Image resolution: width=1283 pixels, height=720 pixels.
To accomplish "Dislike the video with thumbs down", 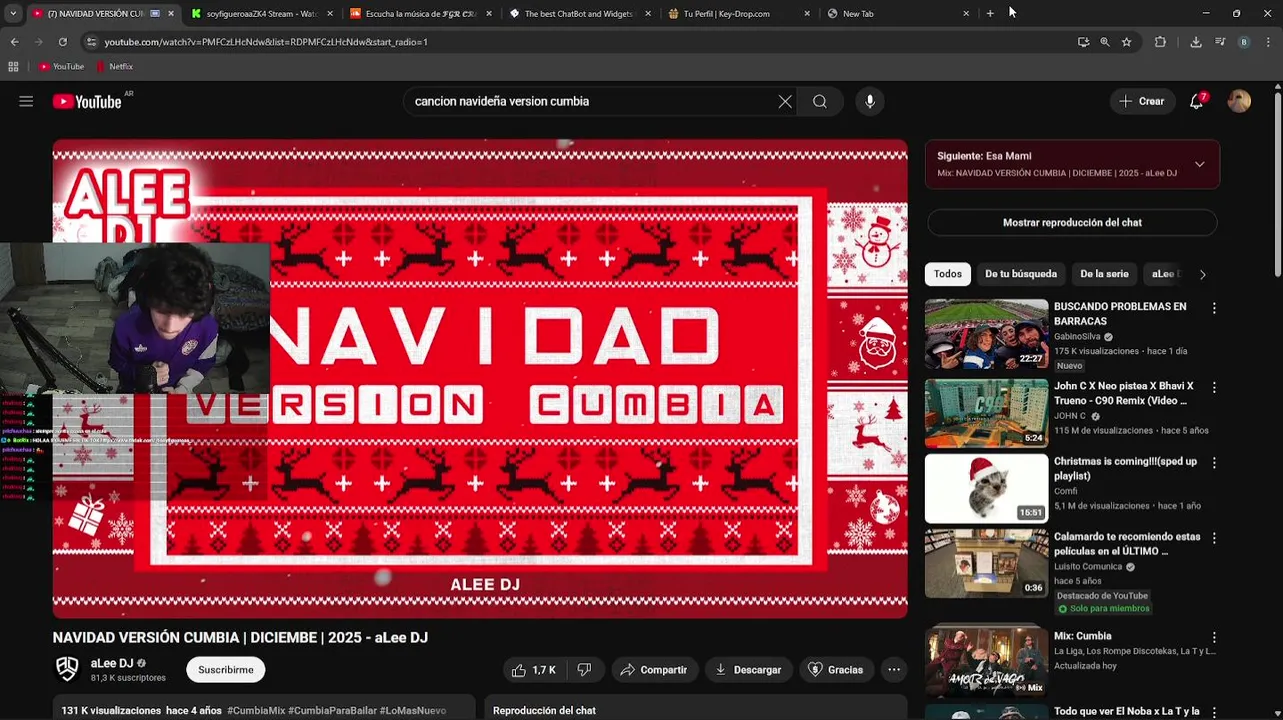I will point(585,670).
